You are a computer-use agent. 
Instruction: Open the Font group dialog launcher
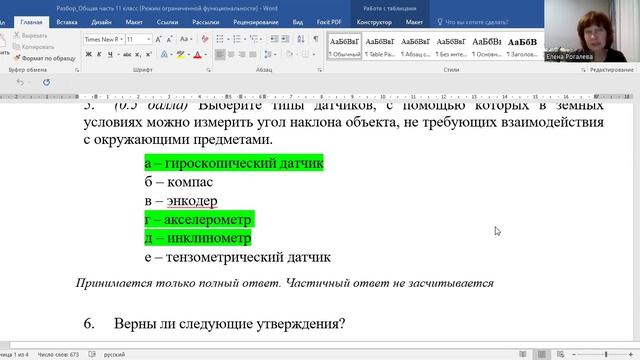click(x=209, y=70)
